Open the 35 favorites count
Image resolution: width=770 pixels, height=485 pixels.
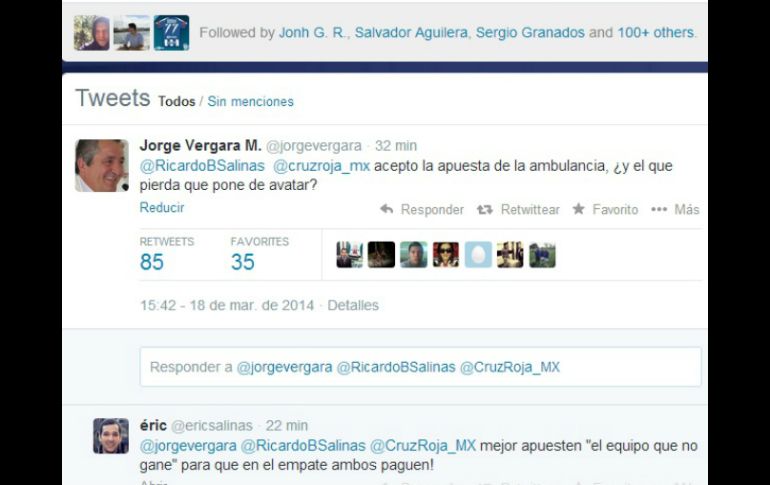coord(243,262)
